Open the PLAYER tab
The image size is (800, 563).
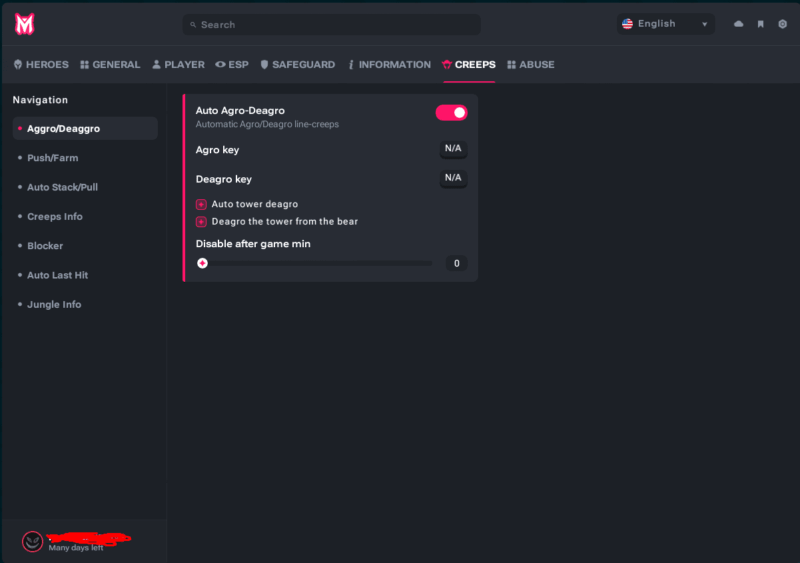click(178, 64)
